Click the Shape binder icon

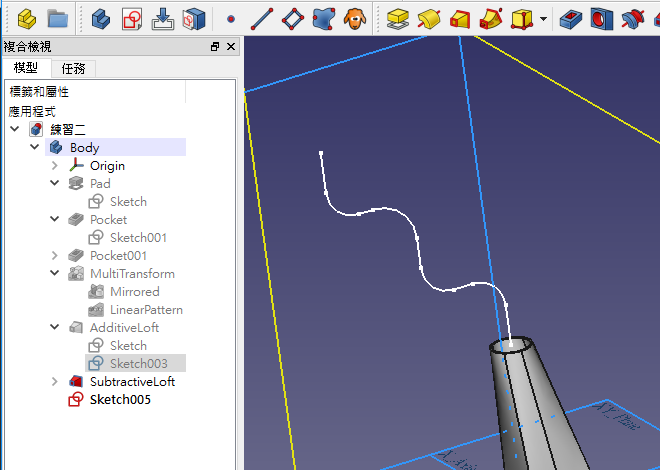(x=324, y=19)
